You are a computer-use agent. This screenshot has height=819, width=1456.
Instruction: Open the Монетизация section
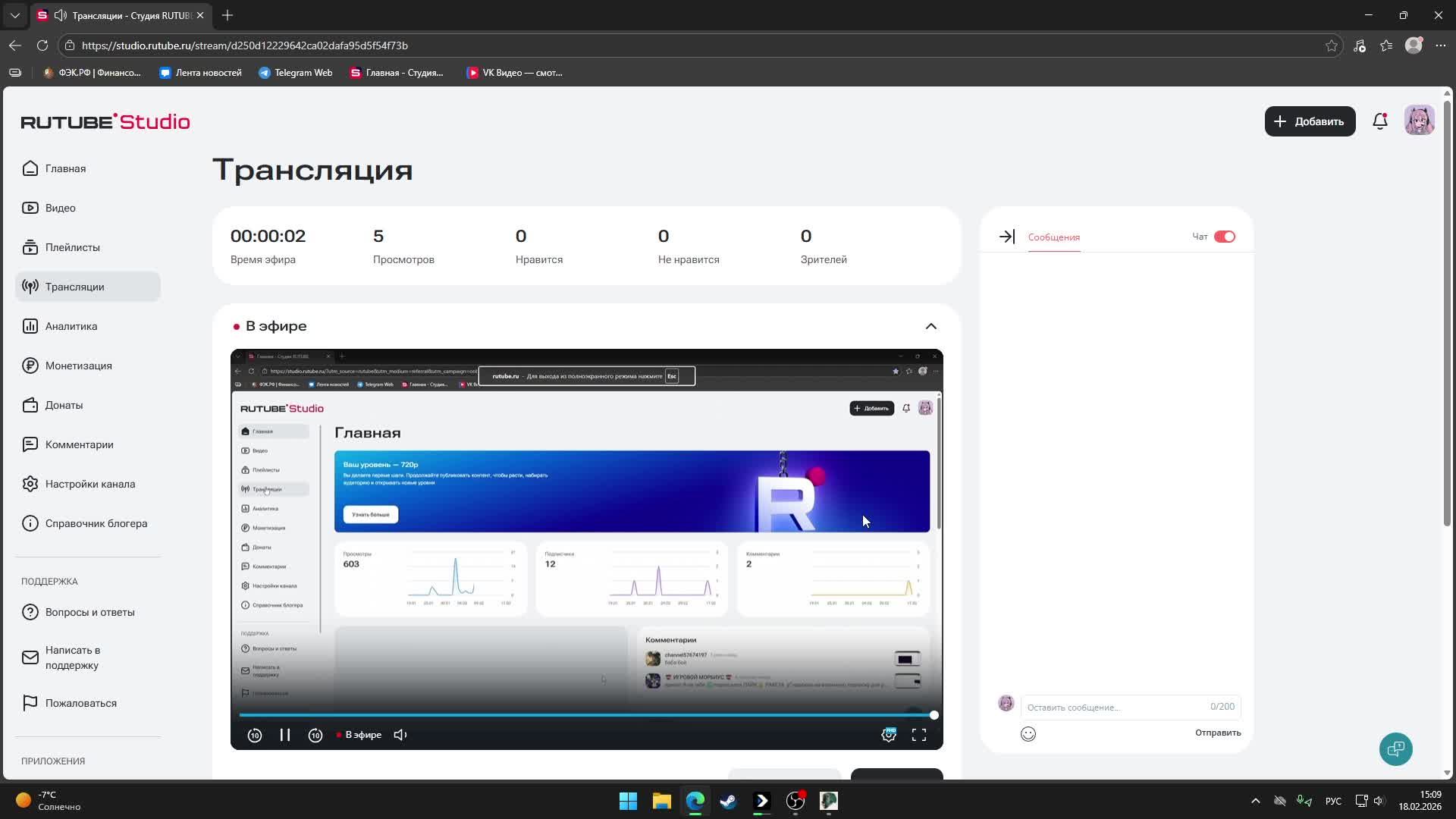pyautogui.click(x=77, y=365)
